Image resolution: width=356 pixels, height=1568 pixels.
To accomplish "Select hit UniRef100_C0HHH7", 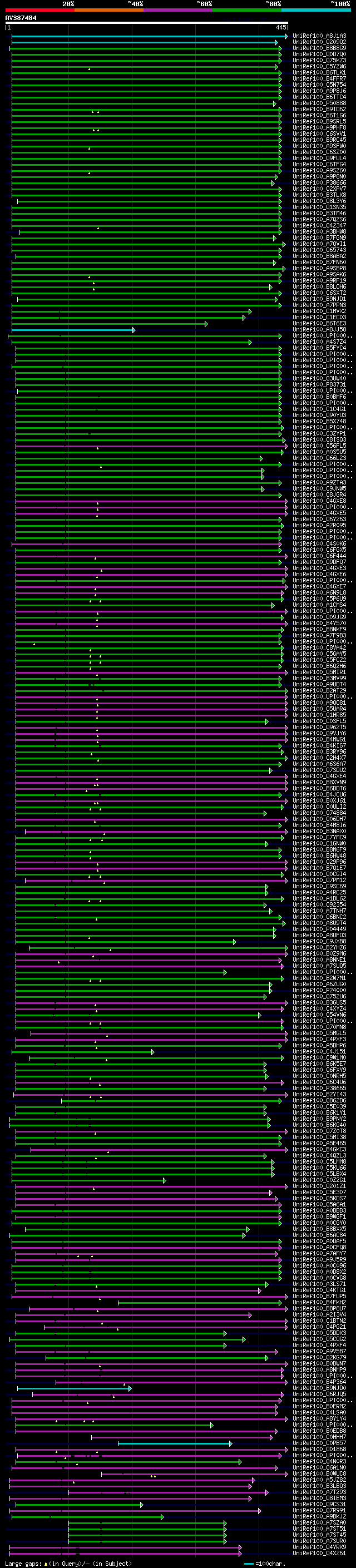I will pyautogui.click(x=319, y=1437).
